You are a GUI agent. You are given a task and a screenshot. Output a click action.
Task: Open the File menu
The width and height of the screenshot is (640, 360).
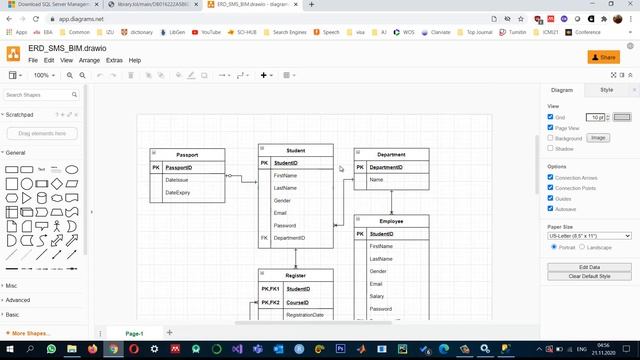pyautogui.click(x=33, y=60)
